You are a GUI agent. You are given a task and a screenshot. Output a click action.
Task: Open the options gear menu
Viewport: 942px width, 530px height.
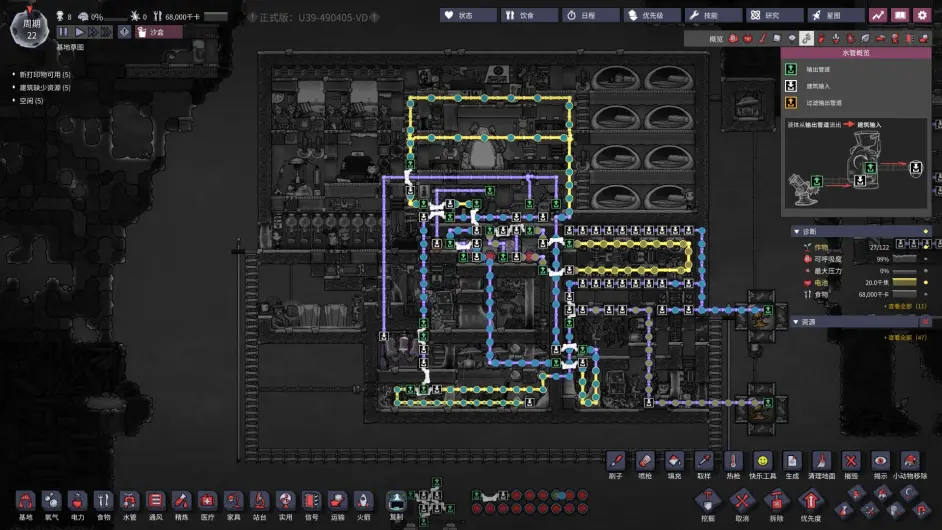pyautogui.click(x=922, y=16)
